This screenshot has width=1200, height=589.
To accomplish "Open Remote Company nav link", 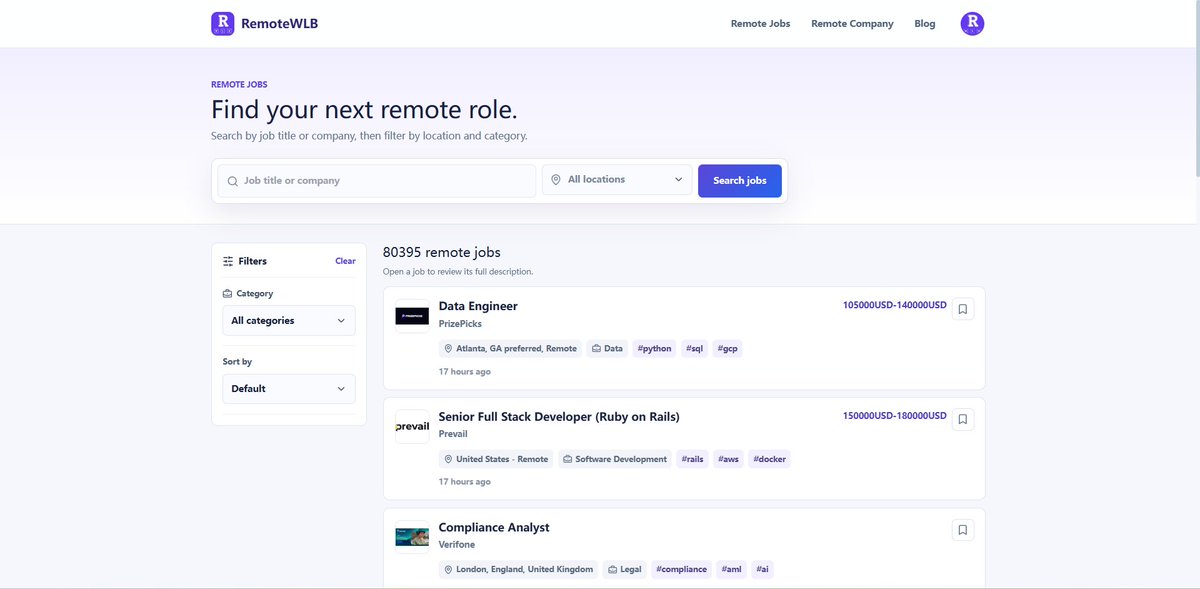I will [x=852, y=24].
